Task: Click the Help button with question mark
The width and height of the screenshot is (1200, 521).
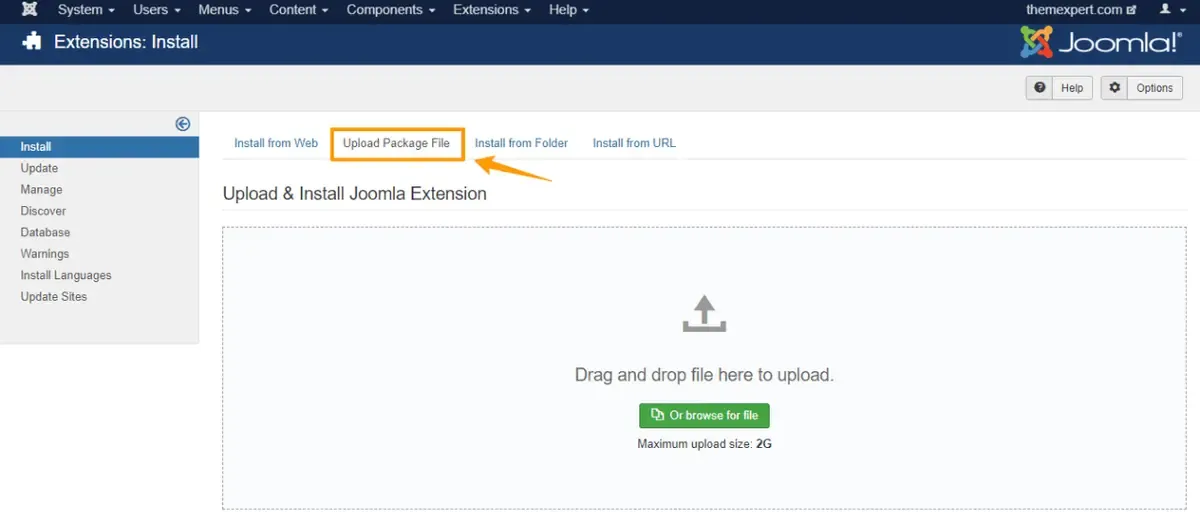Action: point(1059,88)
